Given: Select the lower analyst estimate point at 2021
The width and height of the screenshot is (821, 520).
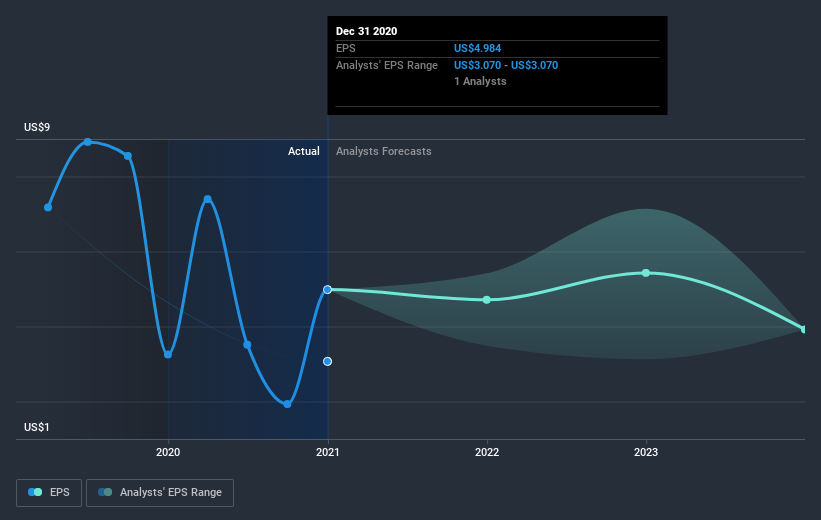Looking at the screenshot, I should [x=327, y=361].
